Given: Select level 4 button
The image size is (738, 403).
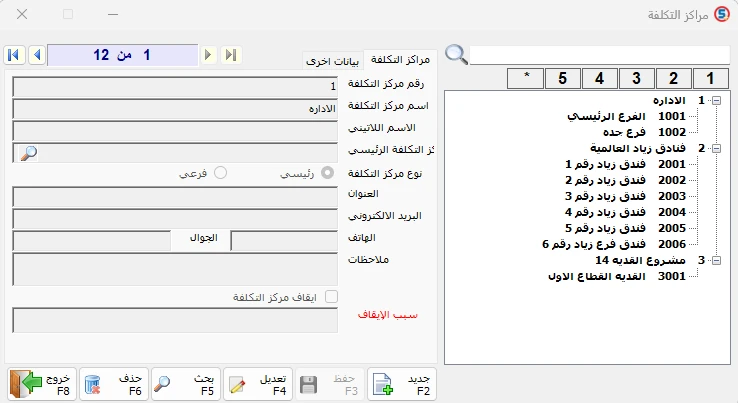Looking at the screenshot, I should [599, 78].
